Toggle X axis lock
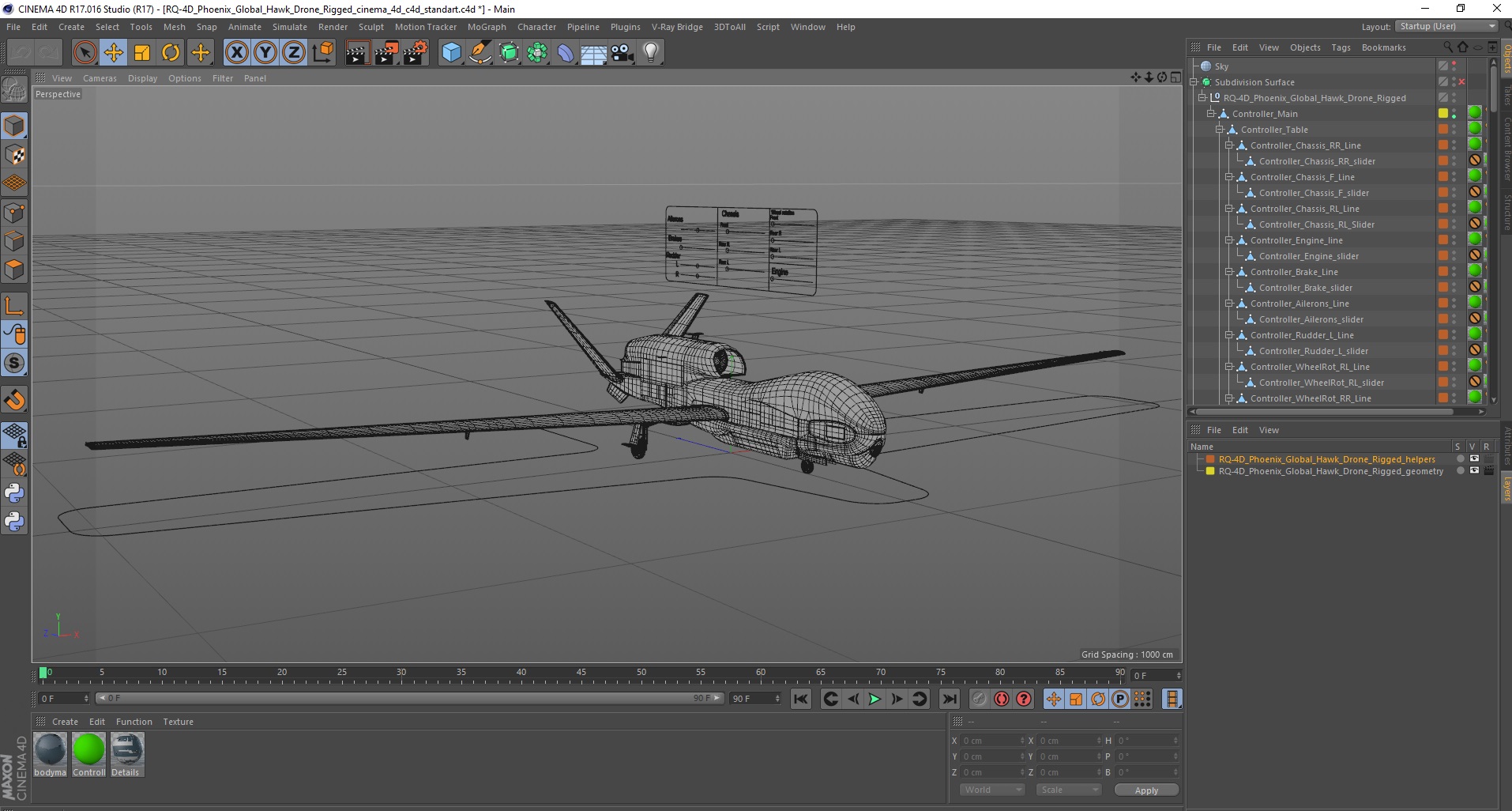Image resolution: width=1512 pixels, height=811 pixels. (x=236, y=53)
